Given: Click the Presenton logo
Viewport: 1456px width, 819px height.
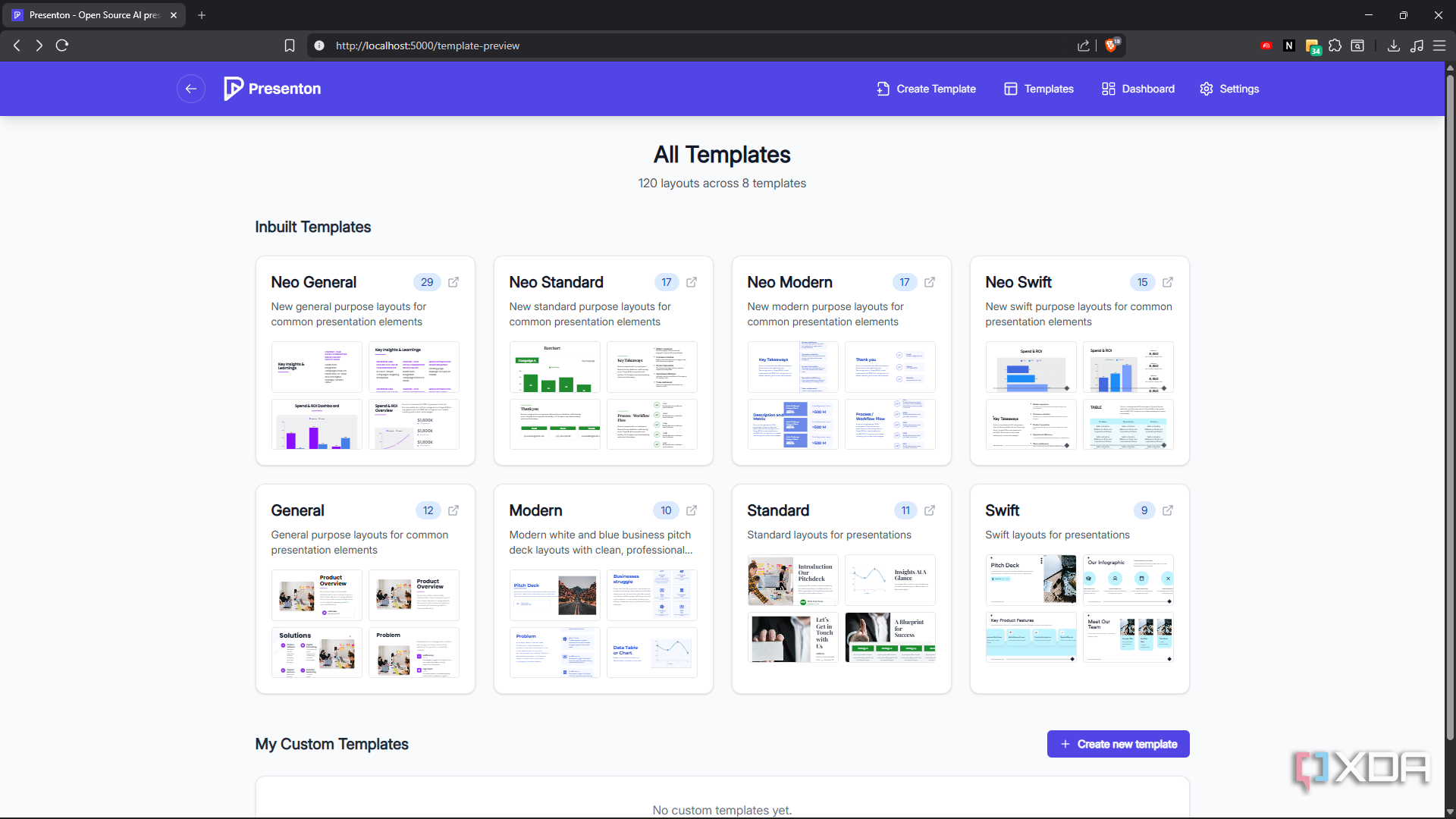Looking at the screenshot, I should point(272,89).
